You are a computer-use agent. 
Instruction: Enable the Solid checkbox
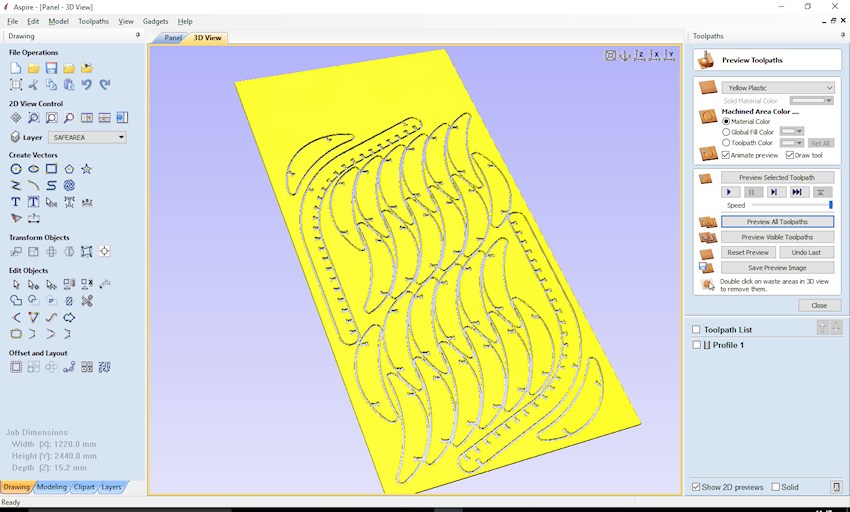[x=776, y=487]
